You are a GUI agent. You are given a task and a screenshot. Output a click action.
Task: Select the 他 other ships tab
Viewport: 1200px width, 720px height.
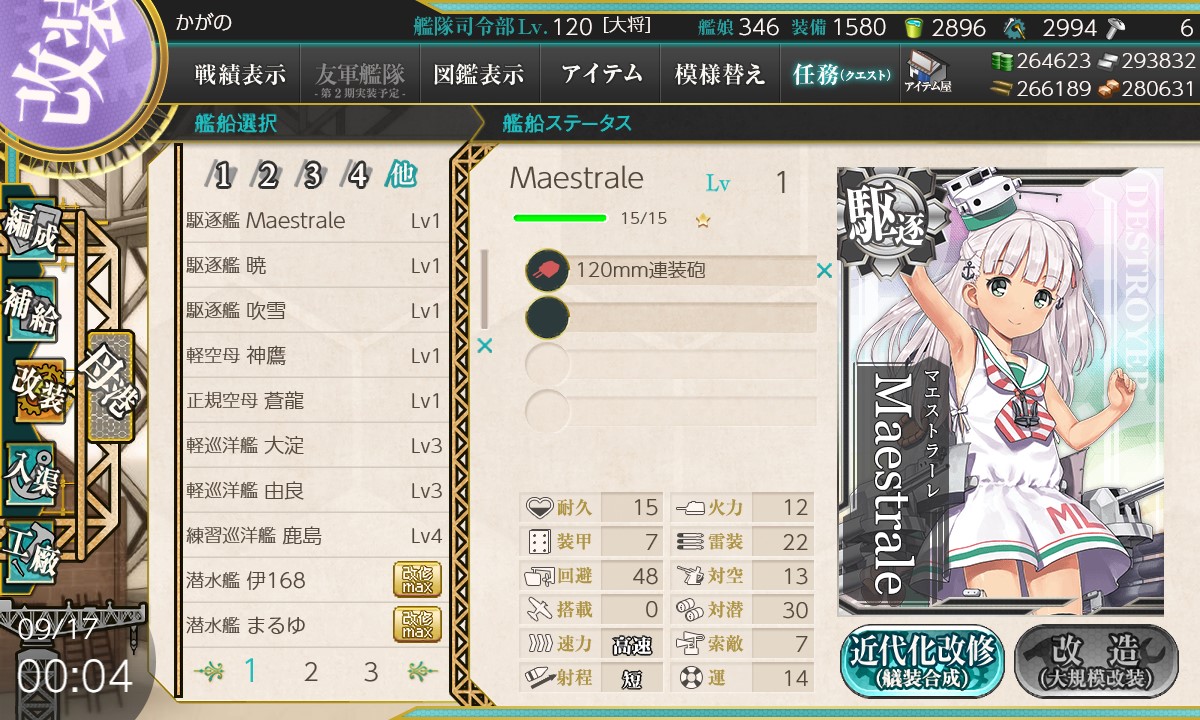coord(401,176)
